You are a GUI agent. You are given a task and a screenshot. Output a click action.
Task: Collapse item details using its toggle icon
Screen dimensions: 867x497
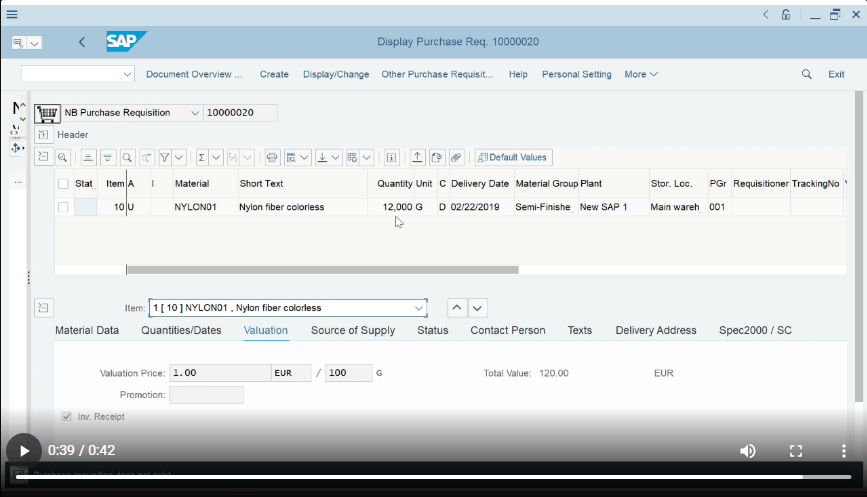[x=44, y=308]
